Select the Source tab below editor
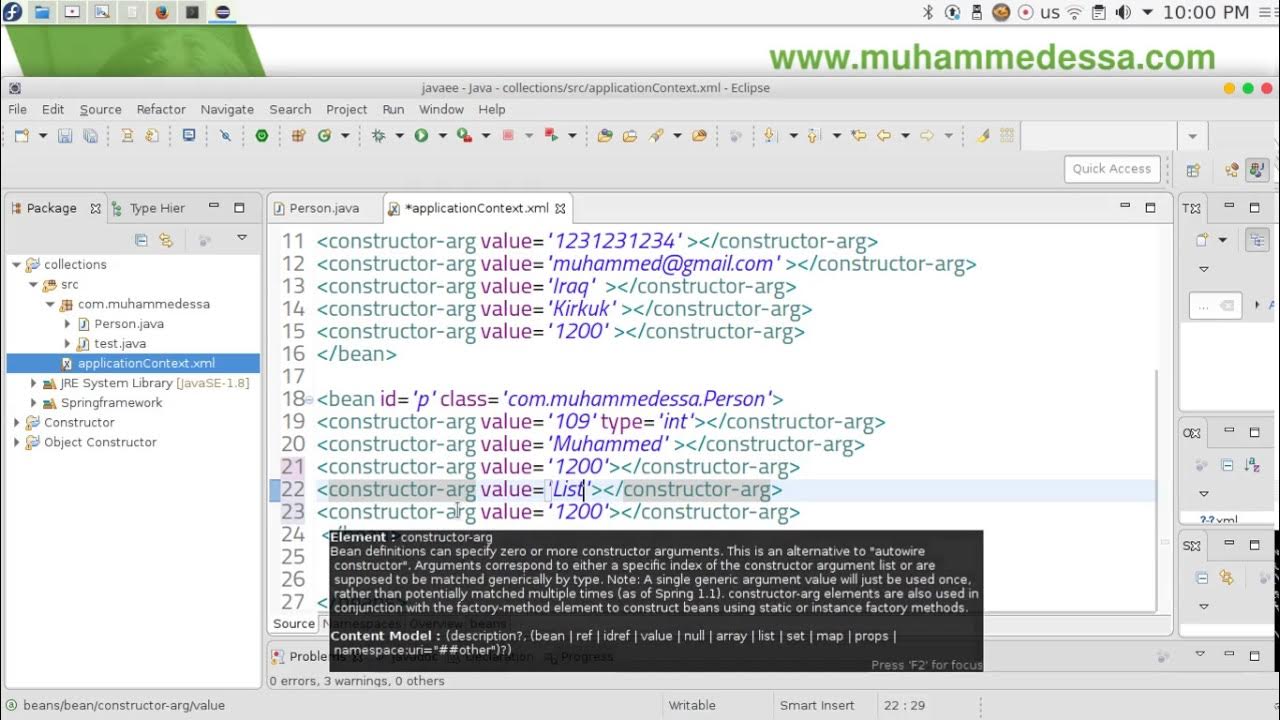This screenshot has height=720, width=1280. (294, 623)
